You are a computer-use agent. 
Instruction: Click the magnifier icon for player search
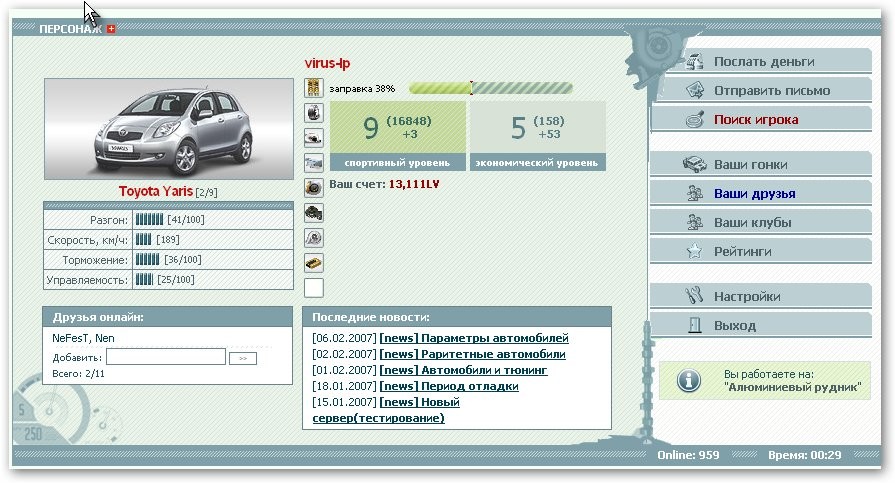(694, 119)
